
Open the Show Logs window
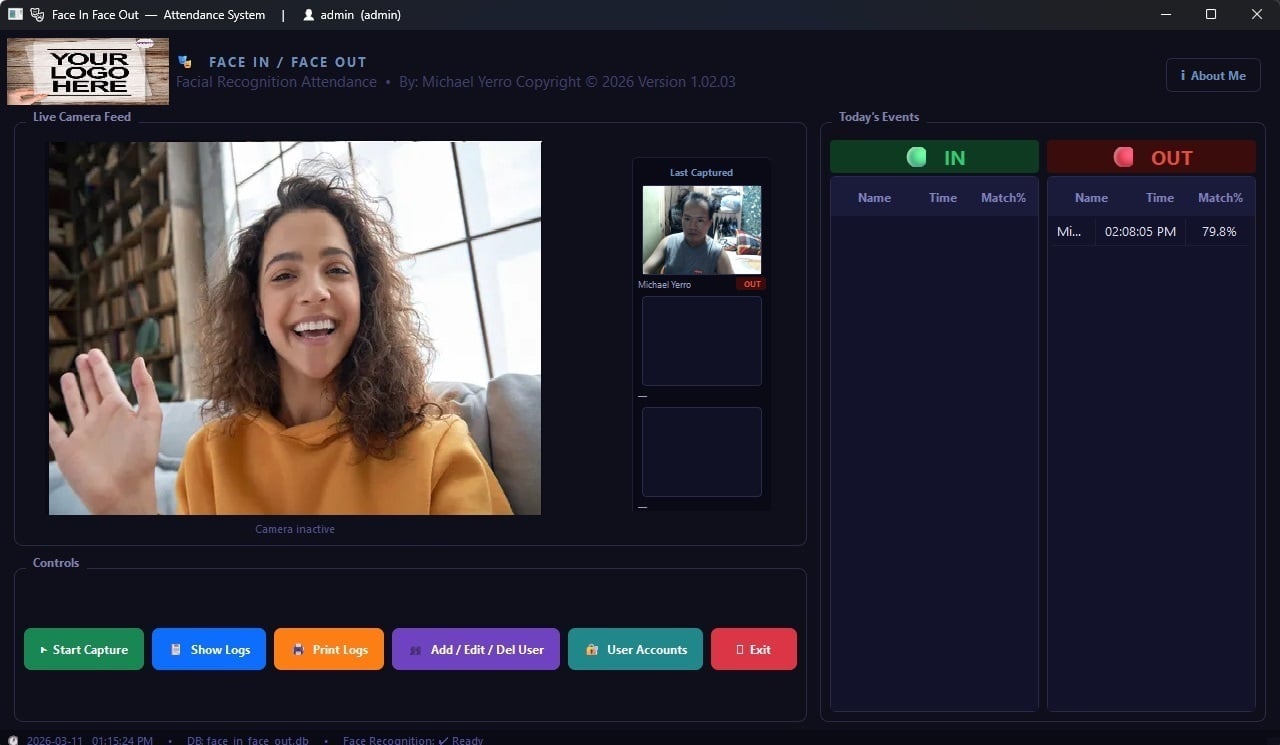tap(209, 649)
